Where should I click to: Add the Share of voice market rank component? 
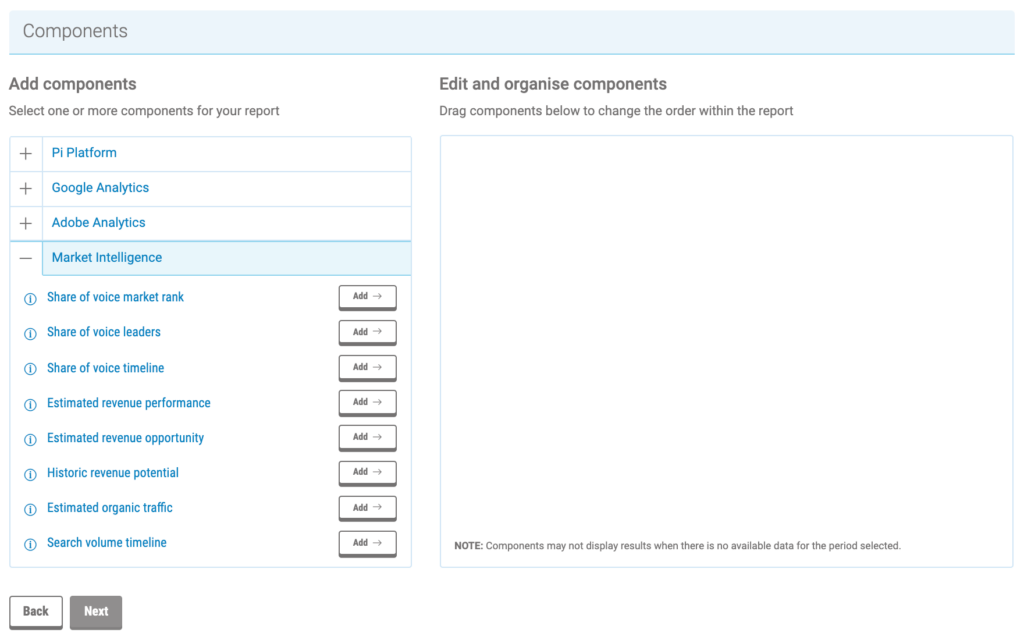[x=367, y=297]
